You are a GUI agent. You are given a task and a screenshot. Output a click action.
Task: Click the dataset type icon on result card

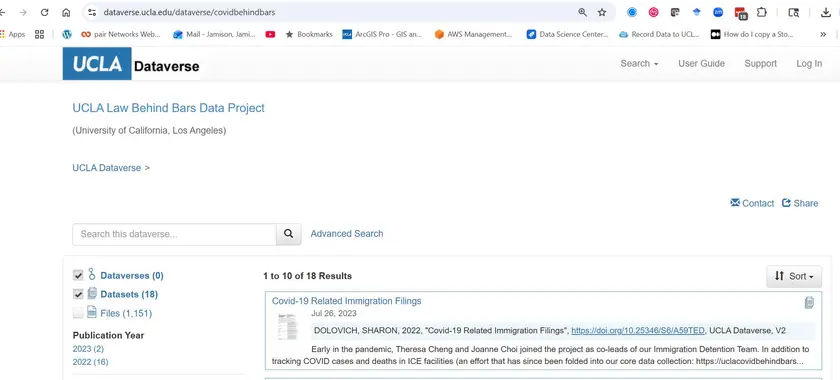(809, 303)
